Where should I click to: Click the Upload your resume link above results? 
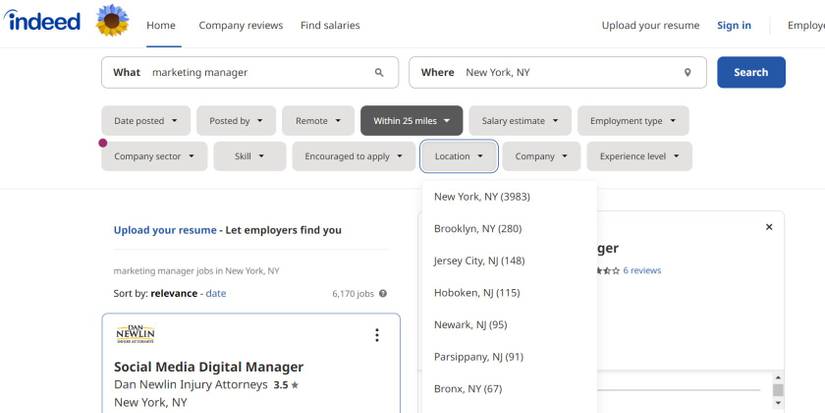pyautogui.click(x=165, y=230)
